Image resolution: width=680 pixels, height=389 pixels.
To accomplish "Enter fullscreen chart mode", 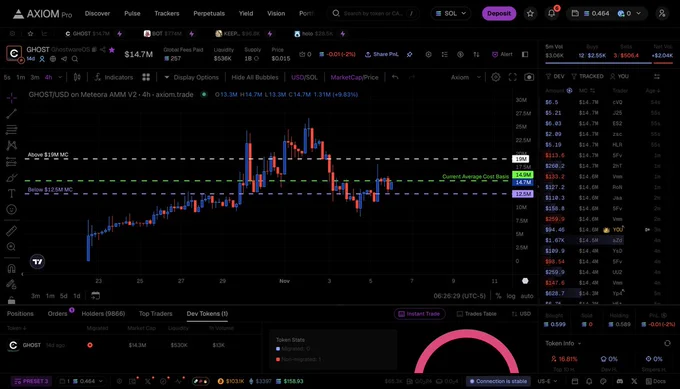I will click(513, 77).
